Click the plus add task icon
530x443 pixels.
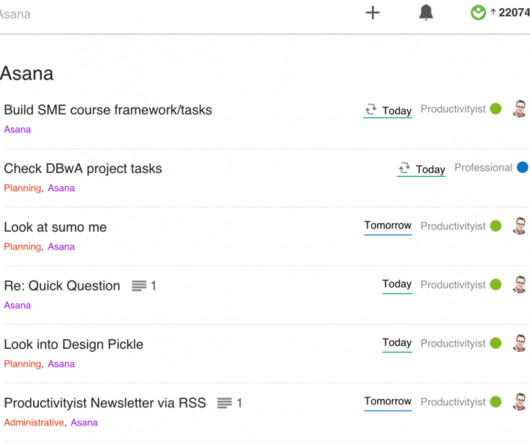pos(373,13)
